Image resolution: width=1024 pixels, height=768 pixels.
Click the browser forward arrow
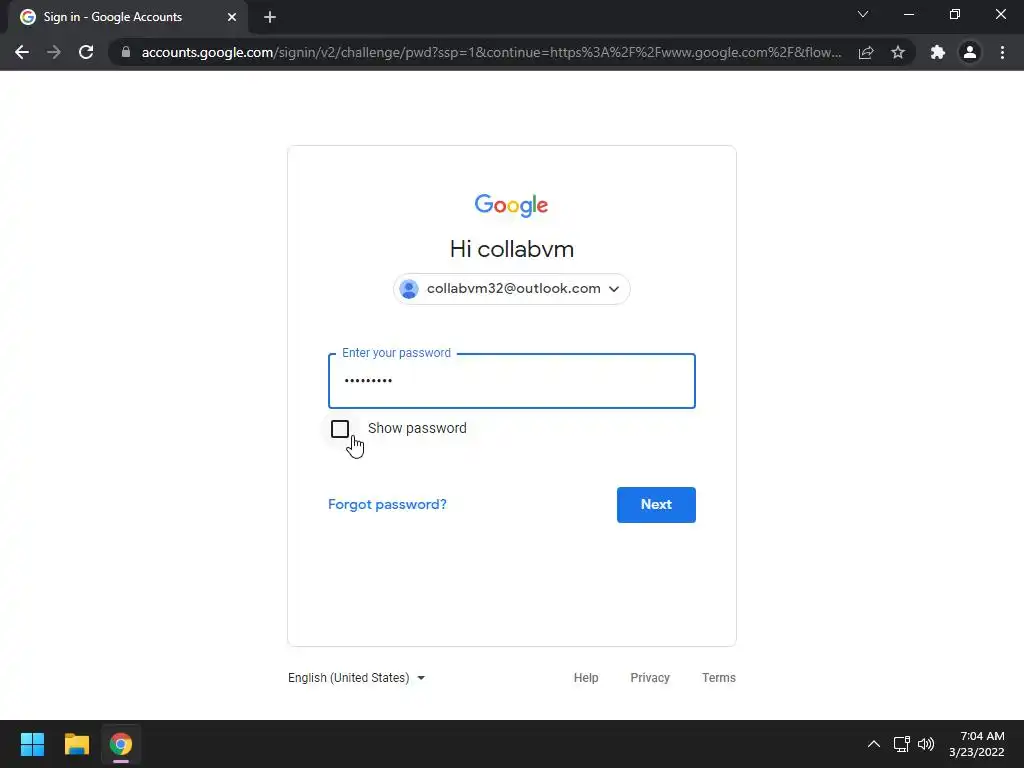[54, 52]
